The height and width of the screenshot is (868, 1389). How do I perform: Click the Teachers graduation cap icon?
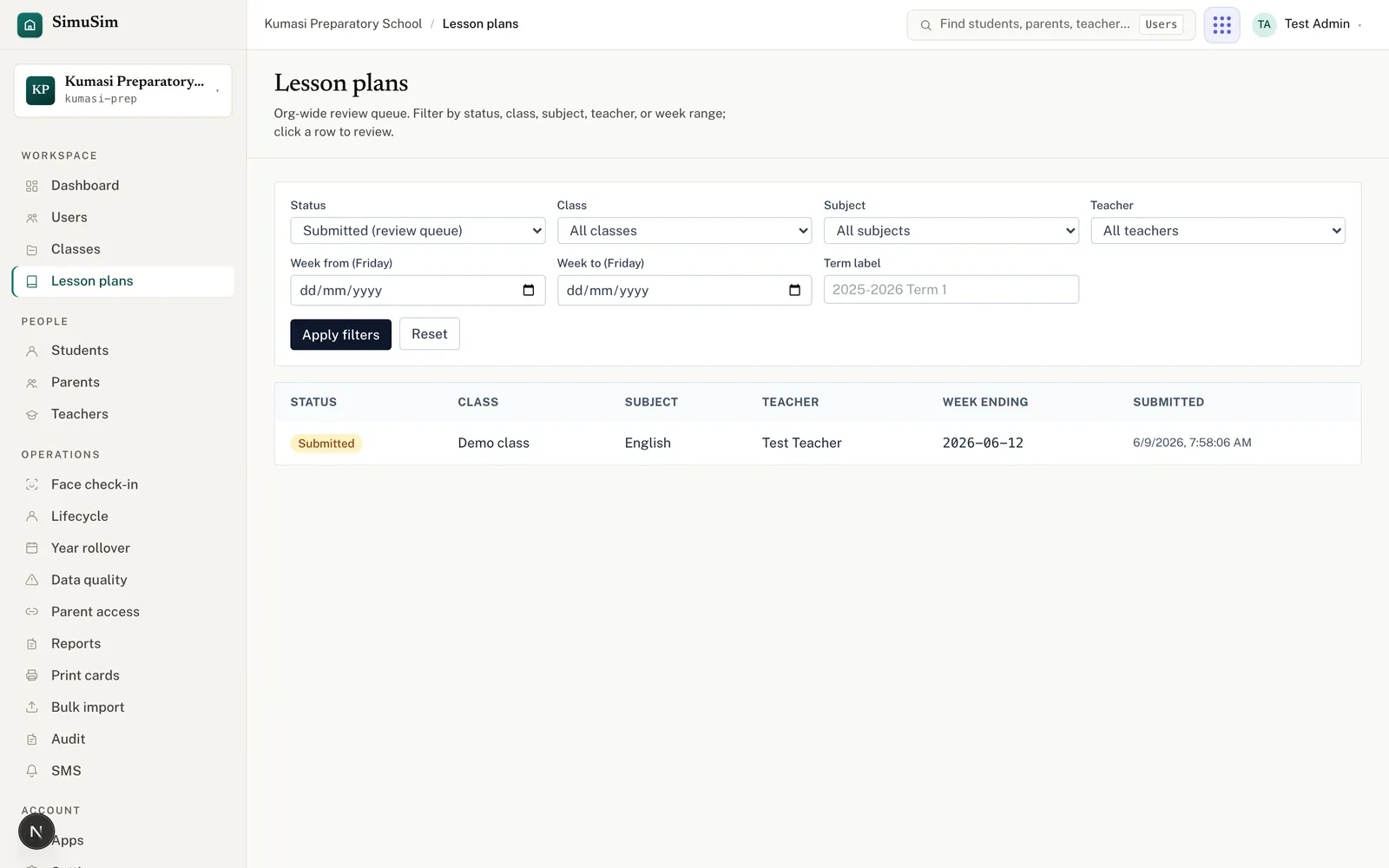coord(32,415)
